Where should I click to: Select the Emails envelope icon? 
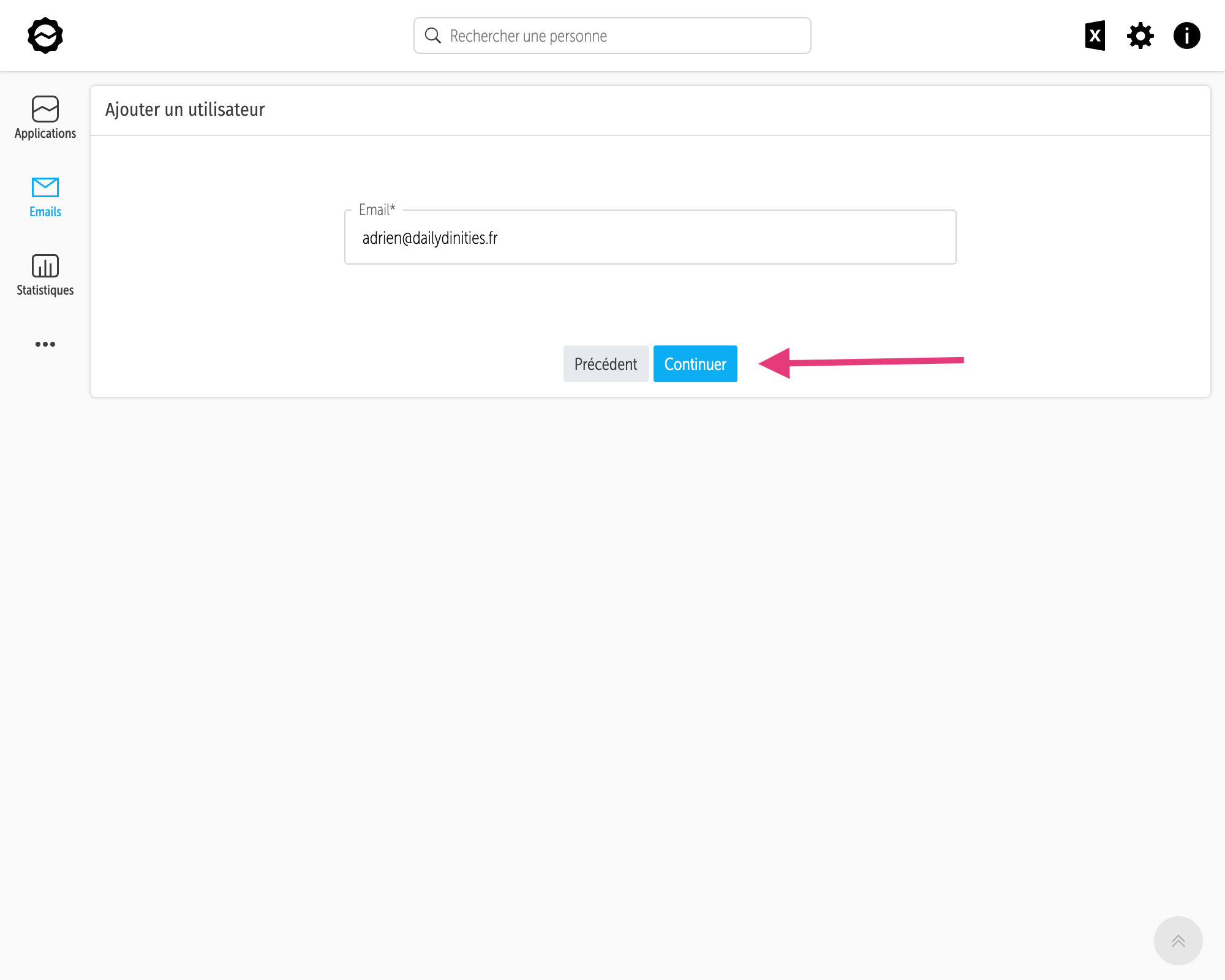tap(45, 187)
